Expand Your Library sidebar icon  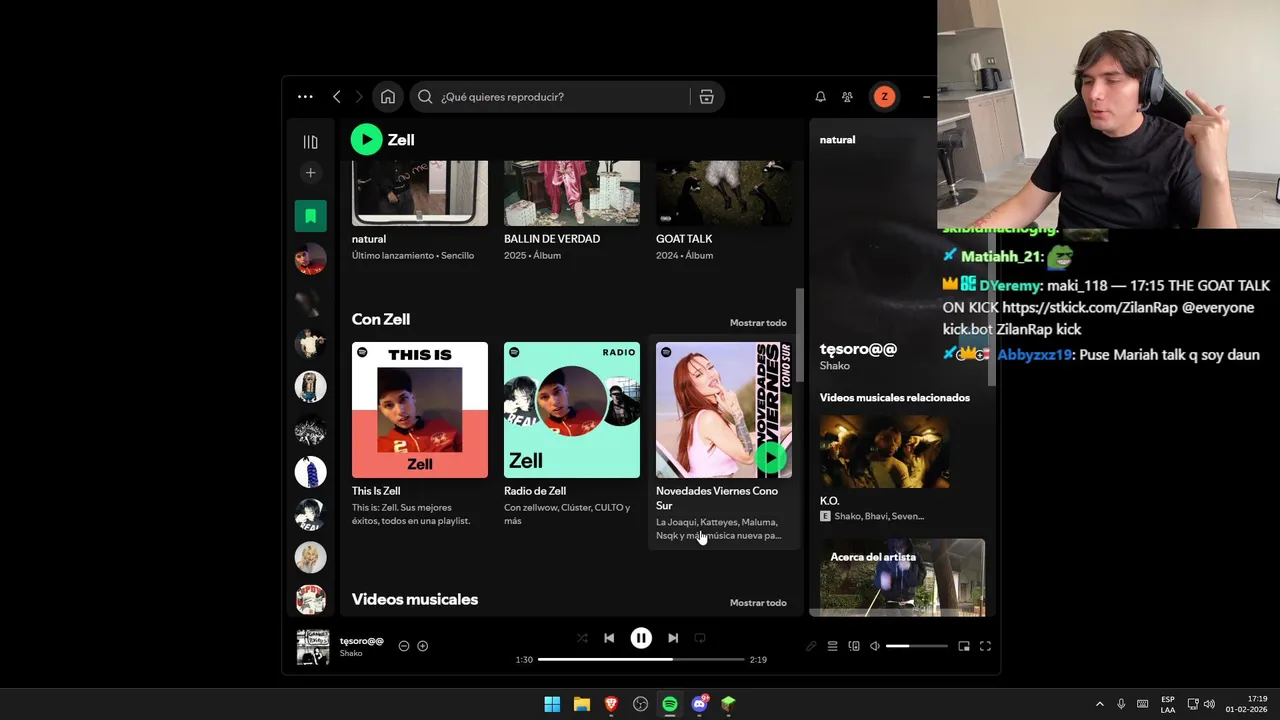click(310, 142)
